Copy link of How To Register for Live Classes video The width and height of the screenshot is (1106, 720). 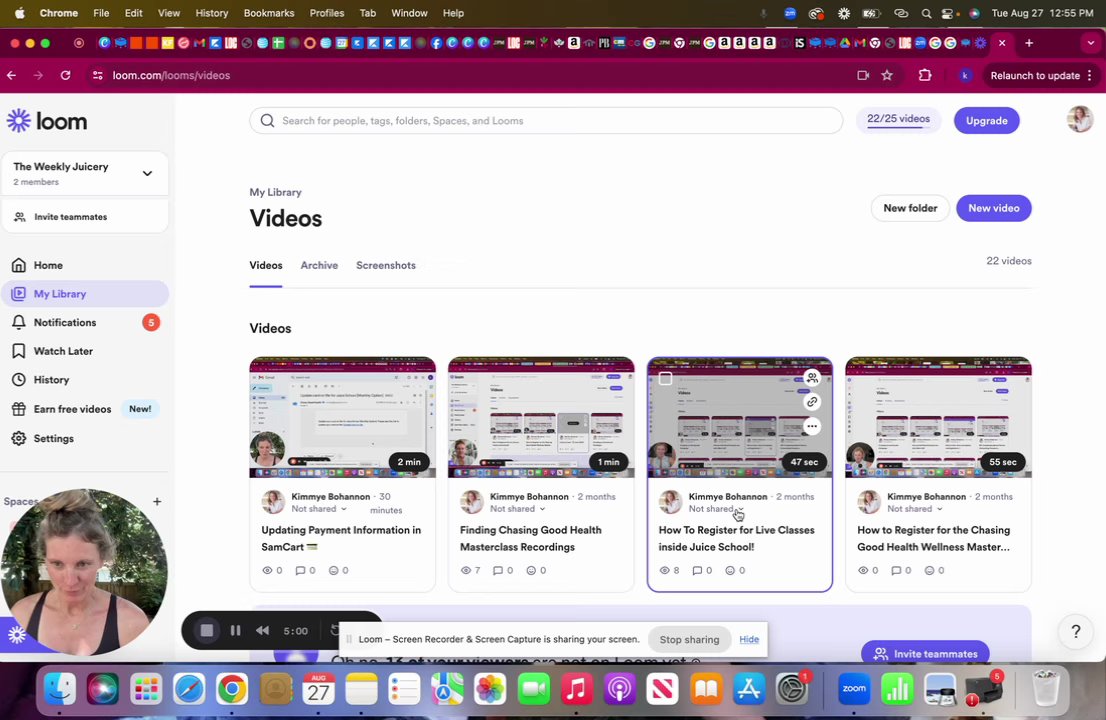tap(812, 402)
